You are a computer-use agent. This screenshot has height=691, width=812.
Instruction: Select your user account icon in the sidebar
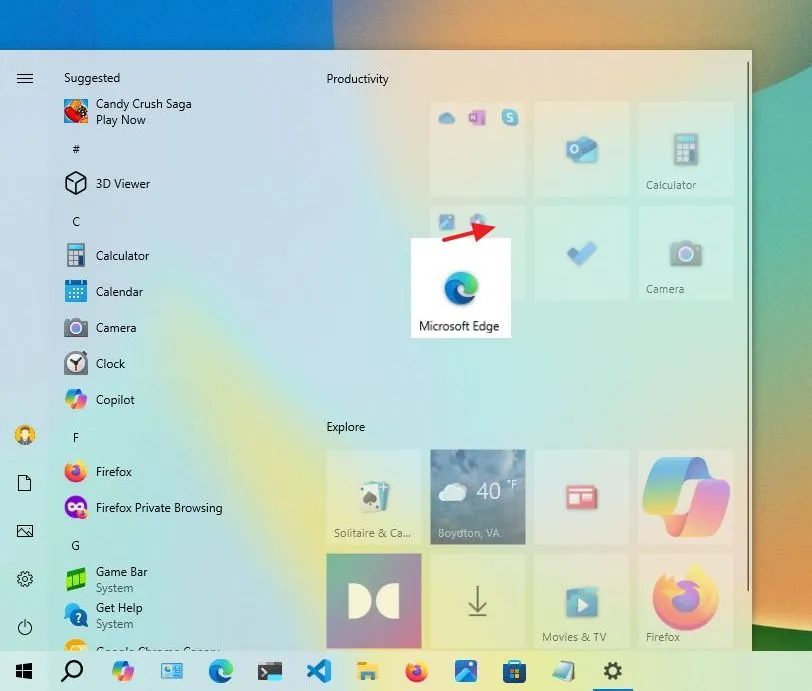pyautogui.click(x=24, y=434)
